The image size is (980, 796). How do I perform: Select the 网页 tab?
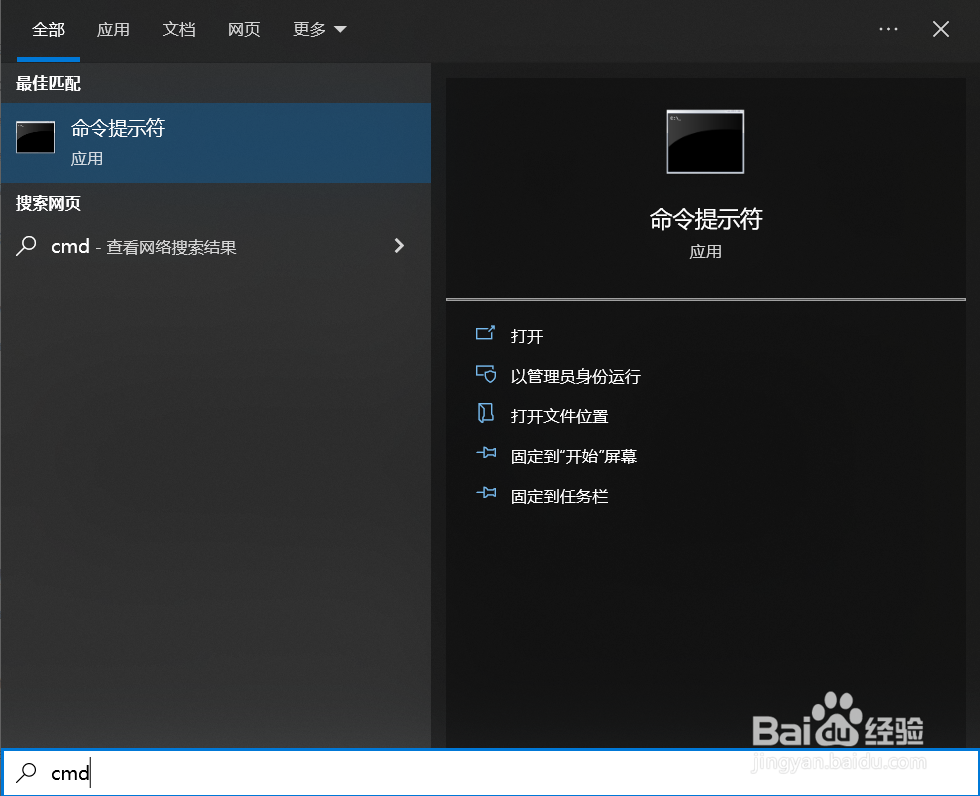244,30
